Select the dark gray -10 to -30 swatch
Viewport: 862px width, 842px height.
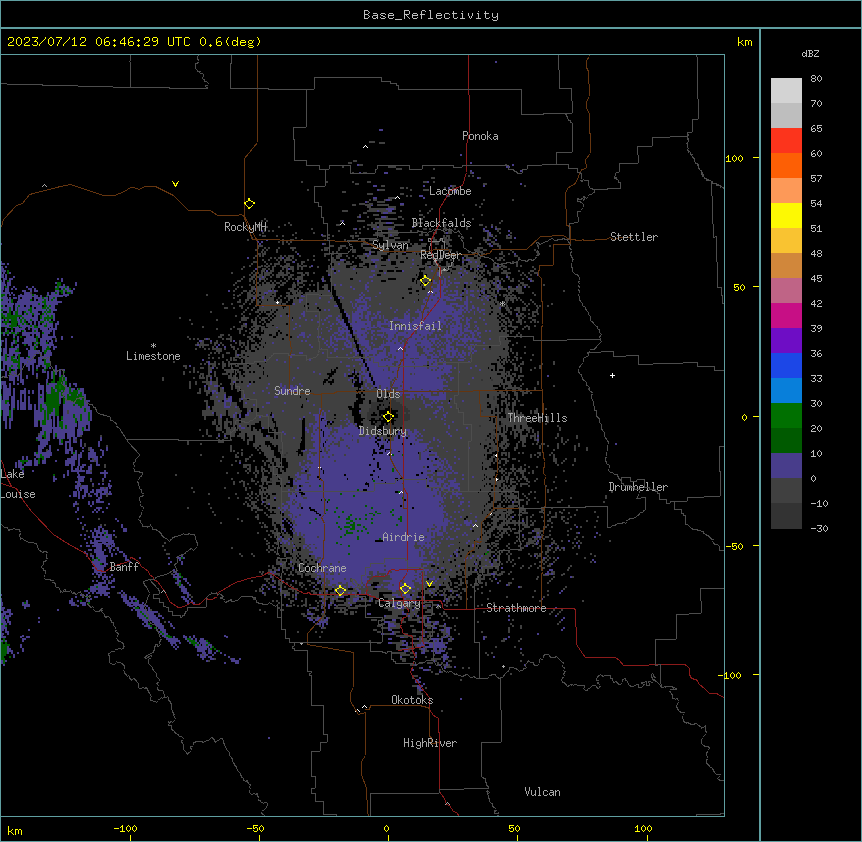point(786,516)
